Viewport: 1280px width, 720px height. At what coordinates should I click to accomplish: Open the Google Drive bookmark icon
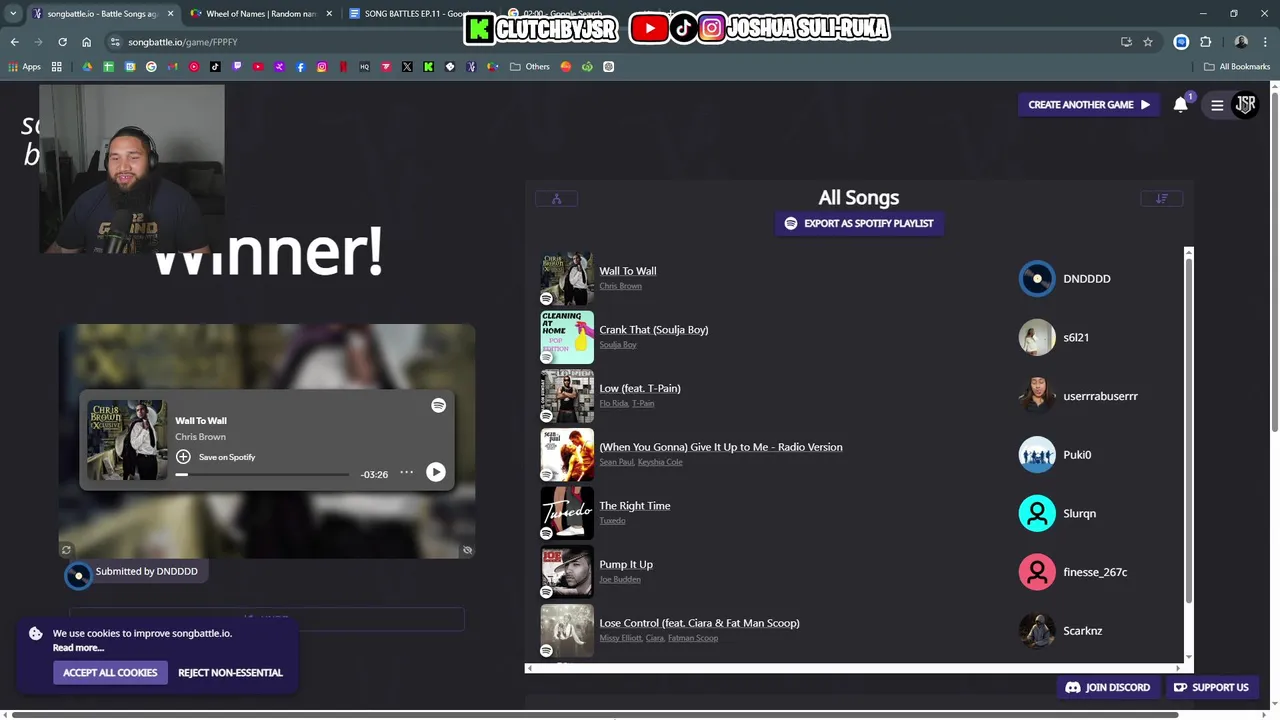(87, 67)
